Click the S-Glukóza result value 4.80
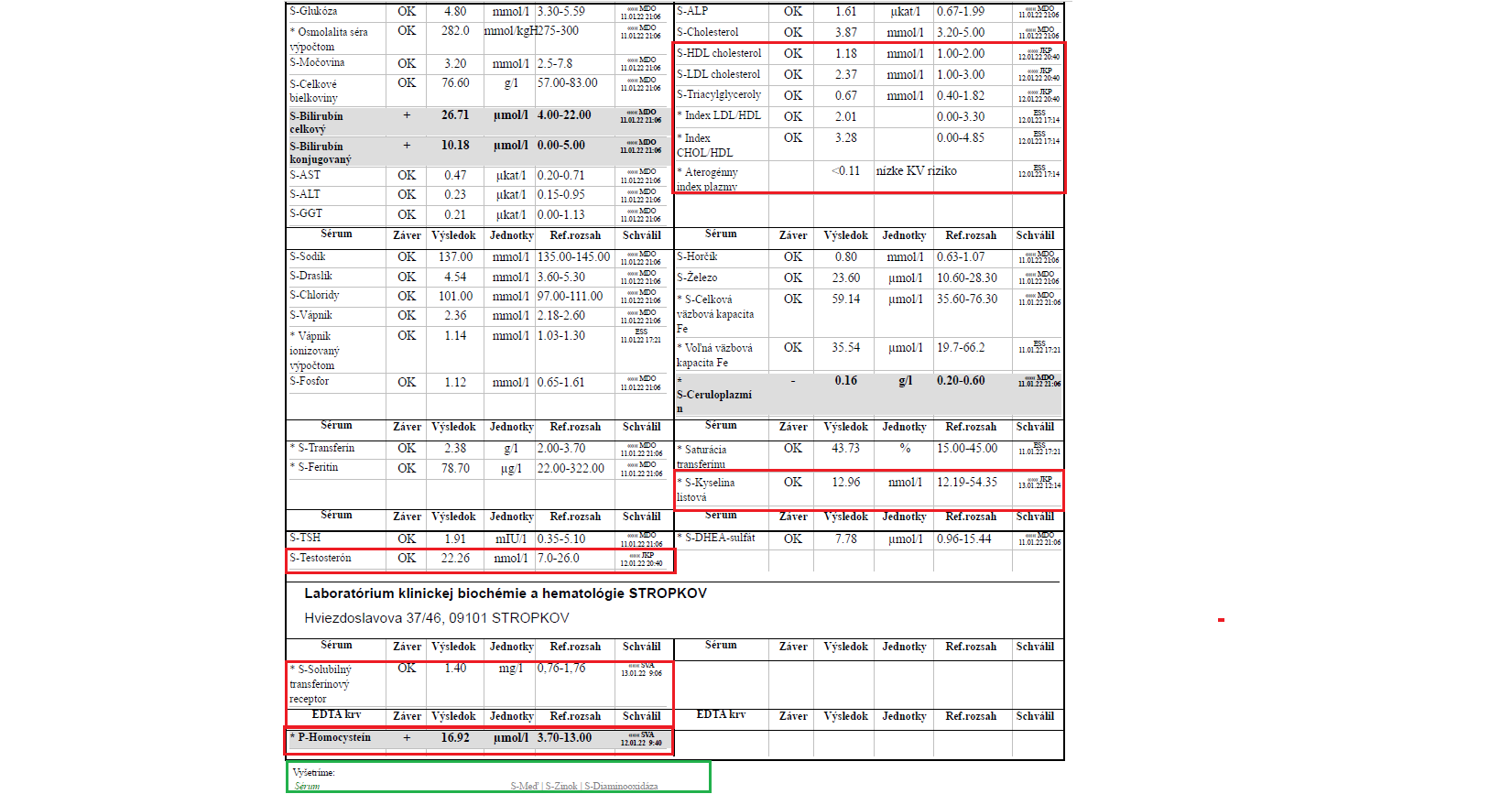 coord(454,12)
